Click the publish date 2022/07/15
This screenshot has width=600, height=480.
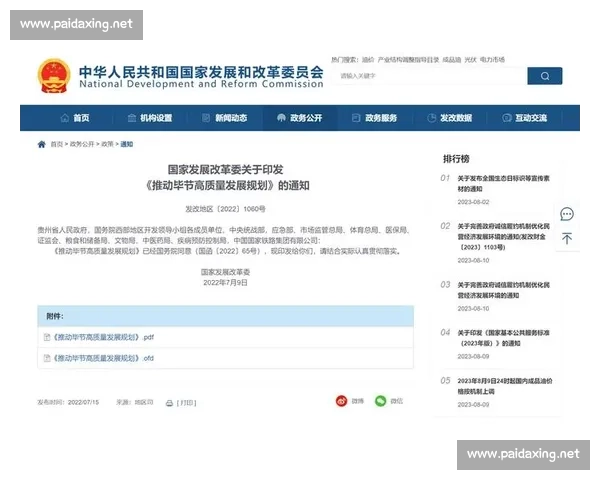(83, 402)
